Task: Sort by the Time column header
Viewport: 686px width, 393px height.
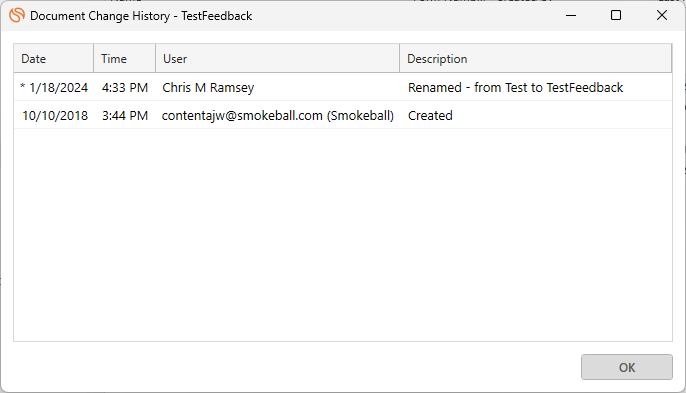Action: [x=125, y=59]
